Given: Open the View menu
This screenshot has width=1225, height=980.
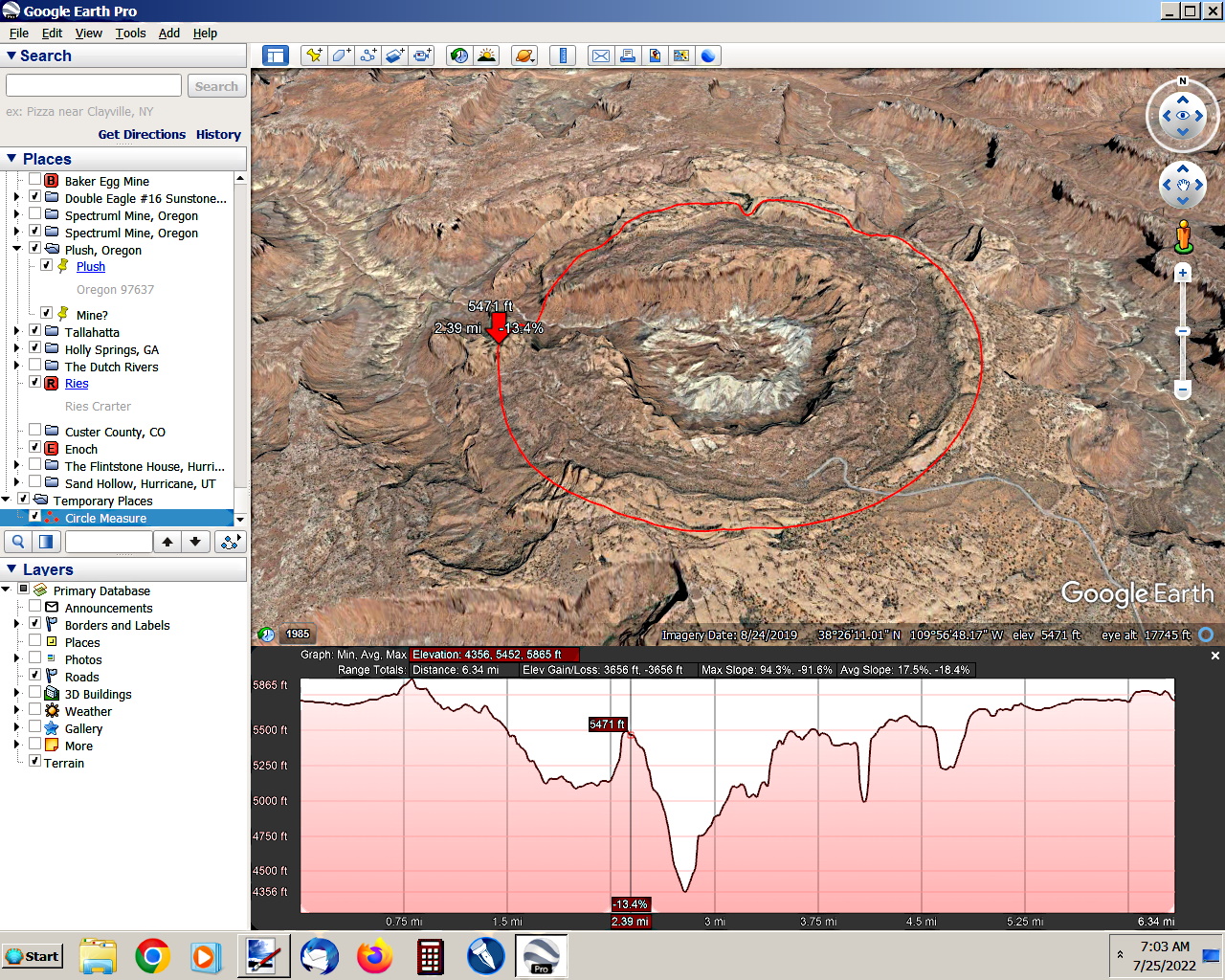Looking at the screenshot, I should [x=88, y=33].
